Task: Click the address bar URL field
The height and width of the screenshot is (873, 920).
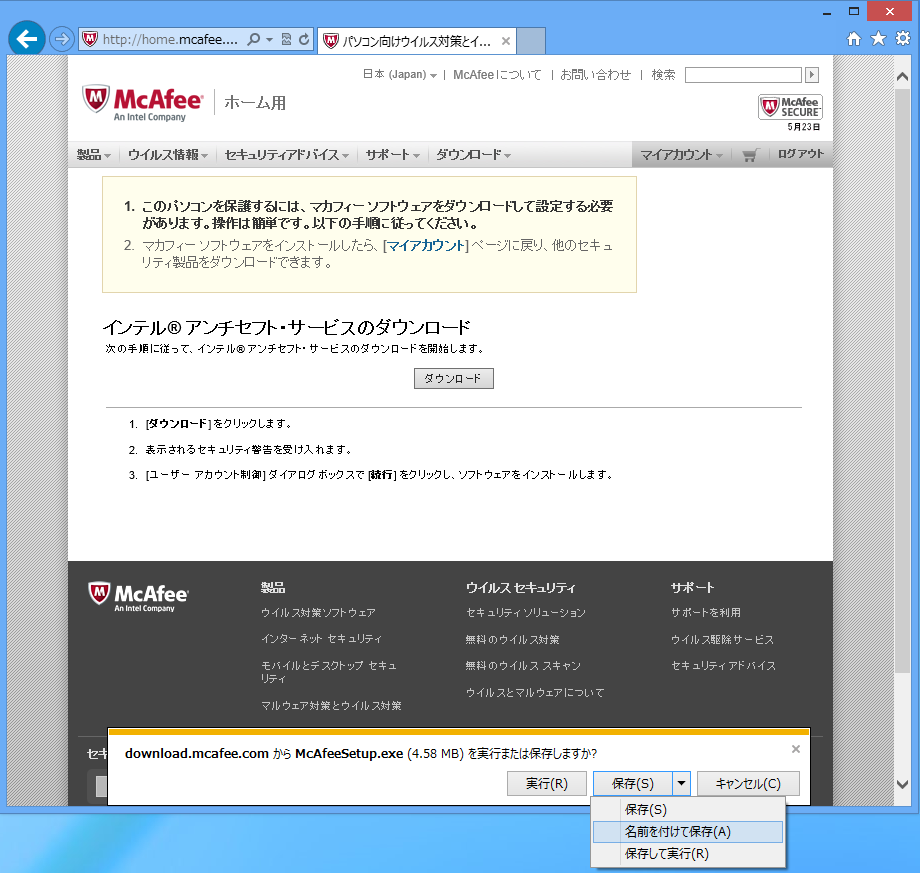Action: coord(170,39)
